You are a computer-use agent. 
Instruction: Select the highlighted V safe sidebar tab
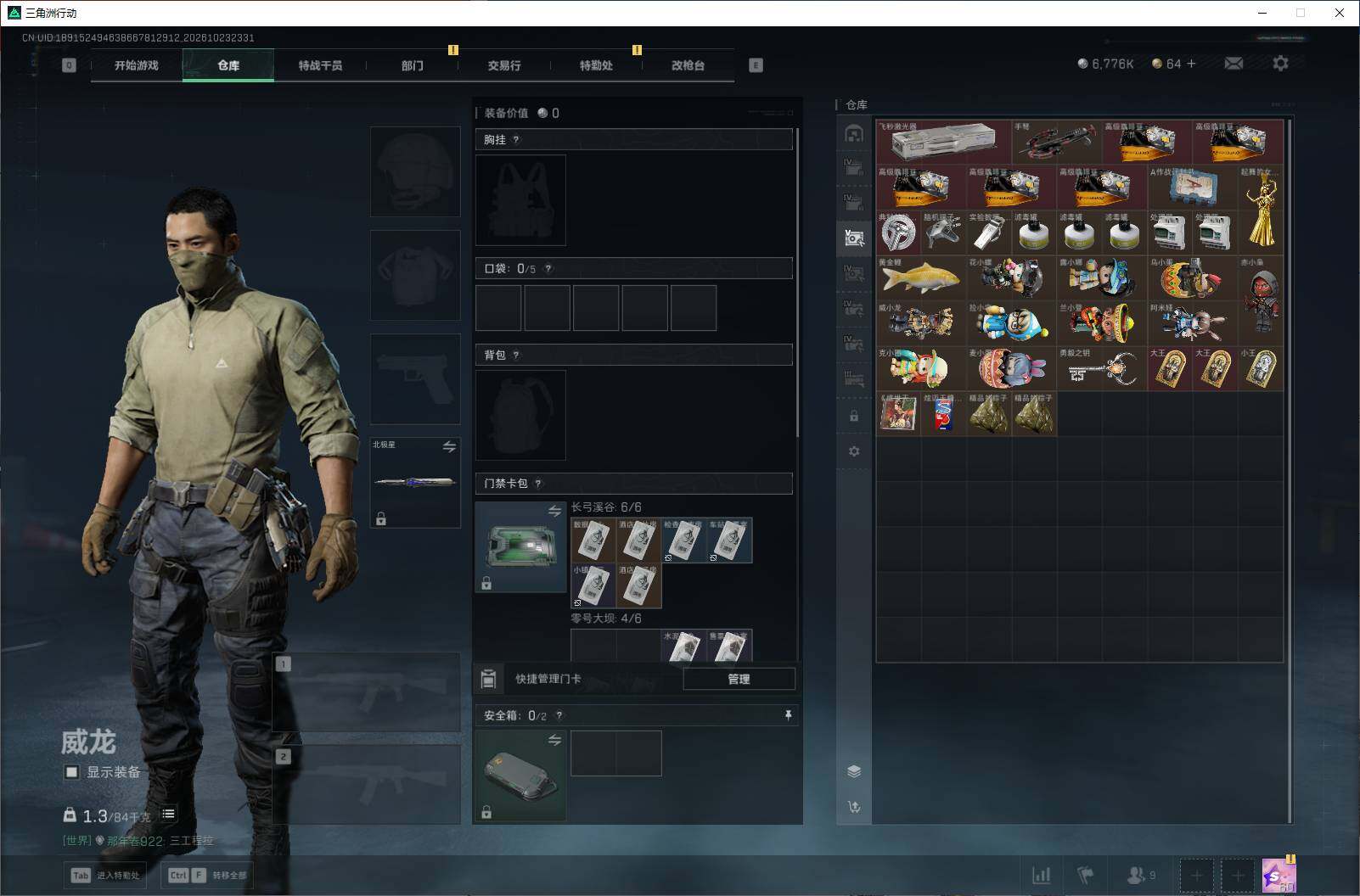[854, 238]
